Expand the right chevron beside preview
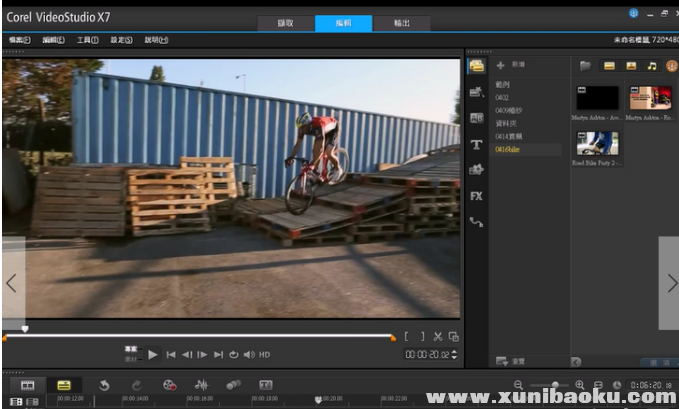 670,283
